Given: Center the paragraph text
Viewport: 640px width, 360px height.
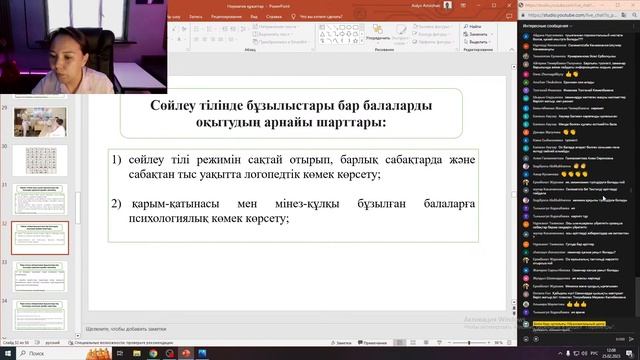Looking at the screenshot, I should 204,39.
